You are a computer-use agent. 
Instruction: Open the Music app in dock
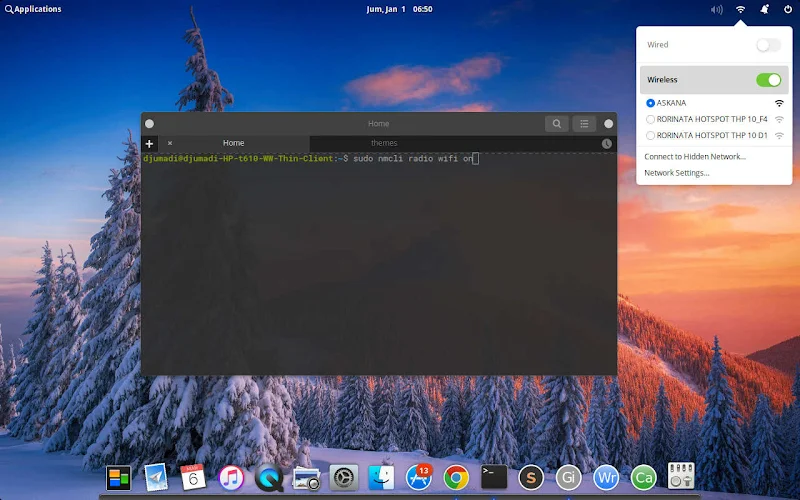point(231,479)
